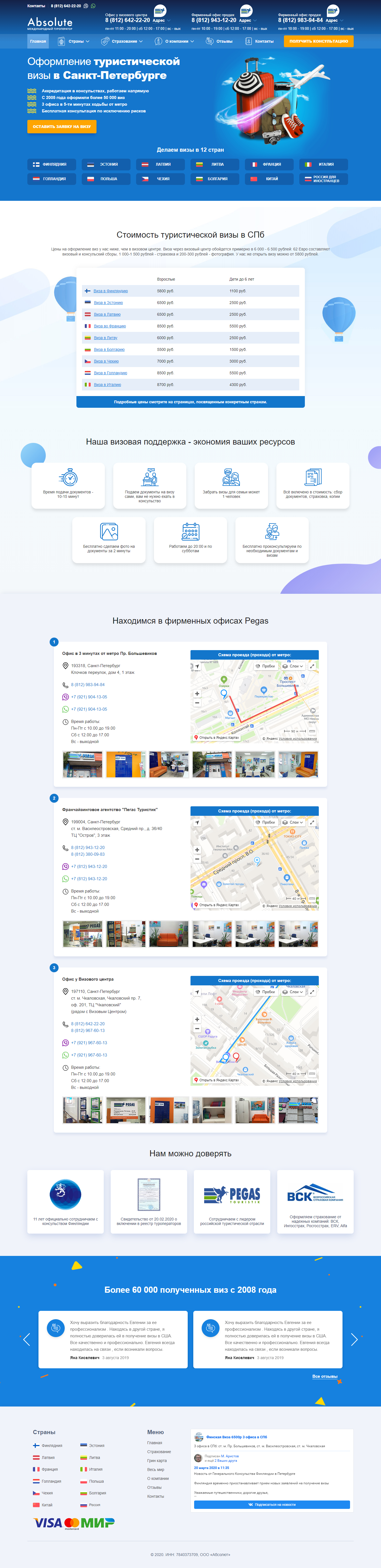Open the 'Страхование' dropdown menu
Screen dimensions: 381x1568
pyautogui.click(x=122, y=41)
